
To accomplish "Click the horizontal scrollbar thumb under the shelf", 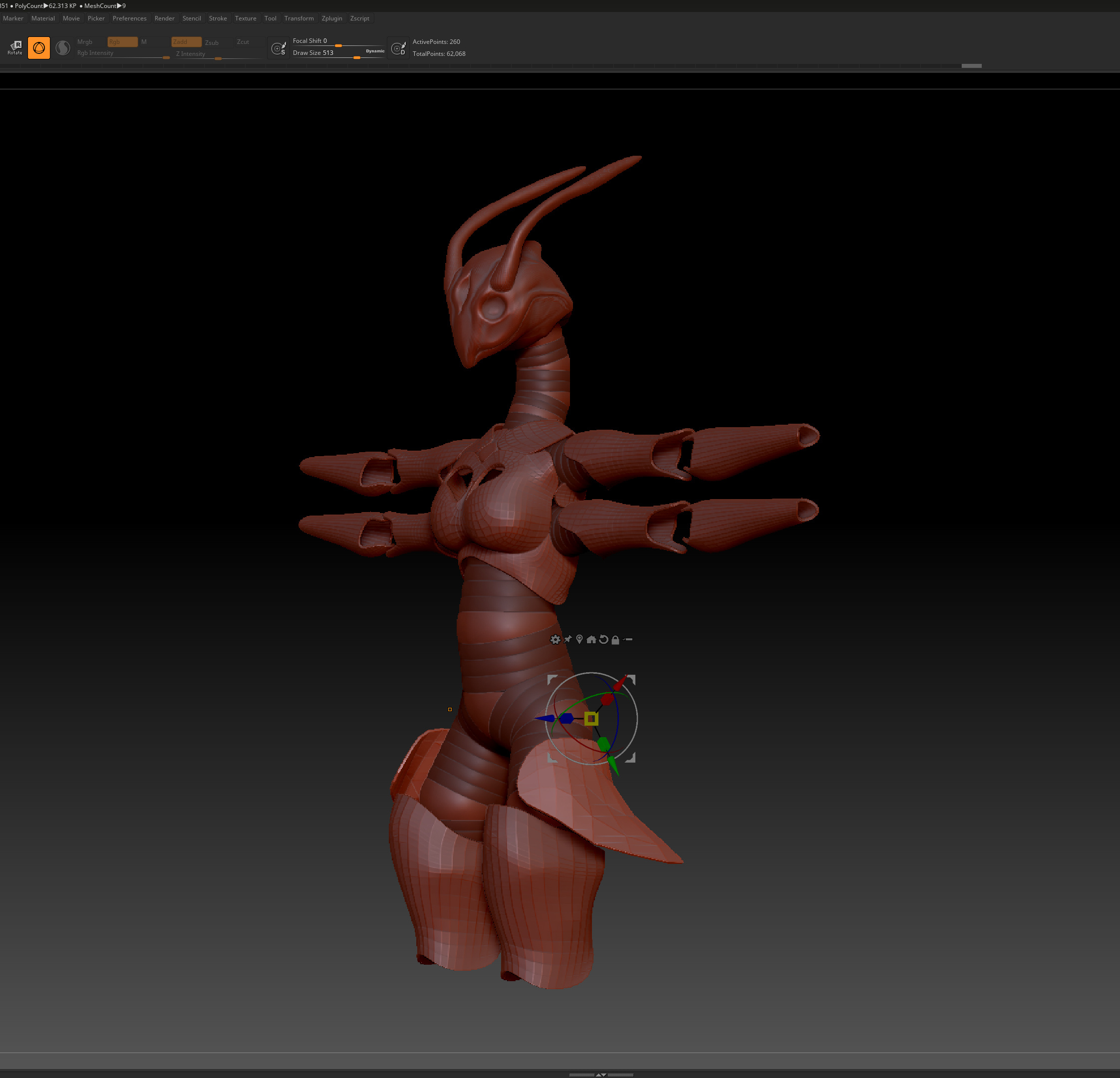I will pos(971,66).
